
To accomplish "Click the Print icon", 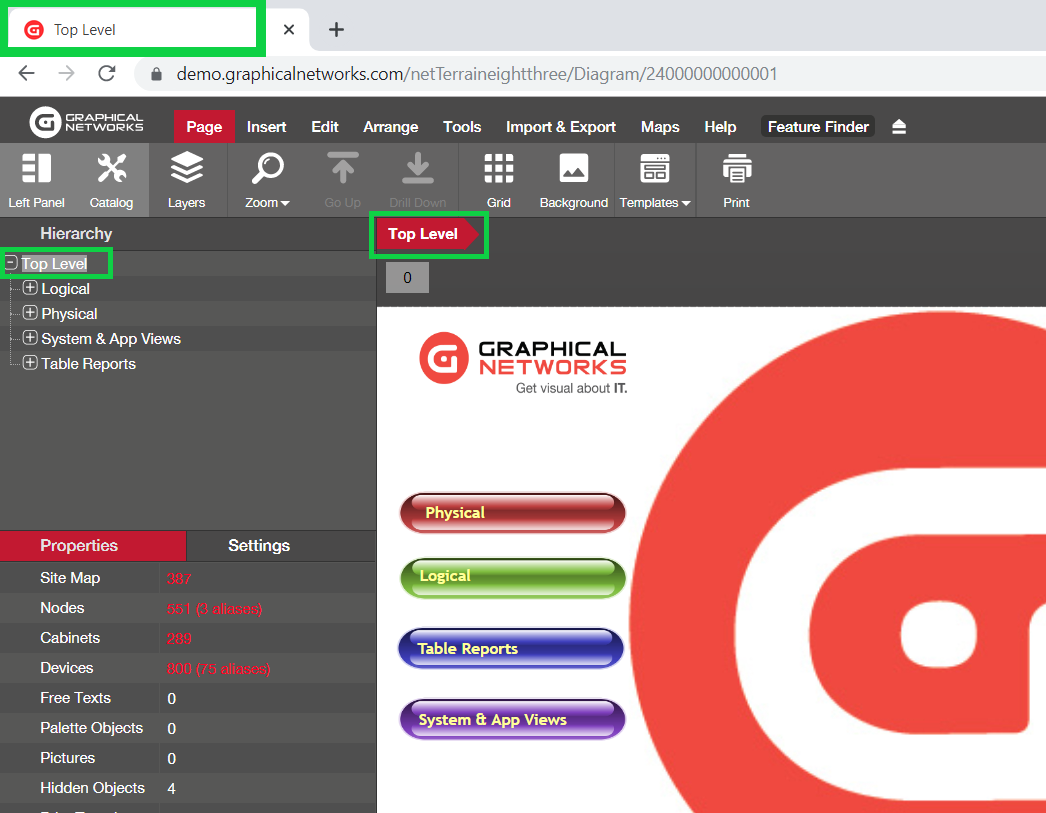I will point(736,170).
